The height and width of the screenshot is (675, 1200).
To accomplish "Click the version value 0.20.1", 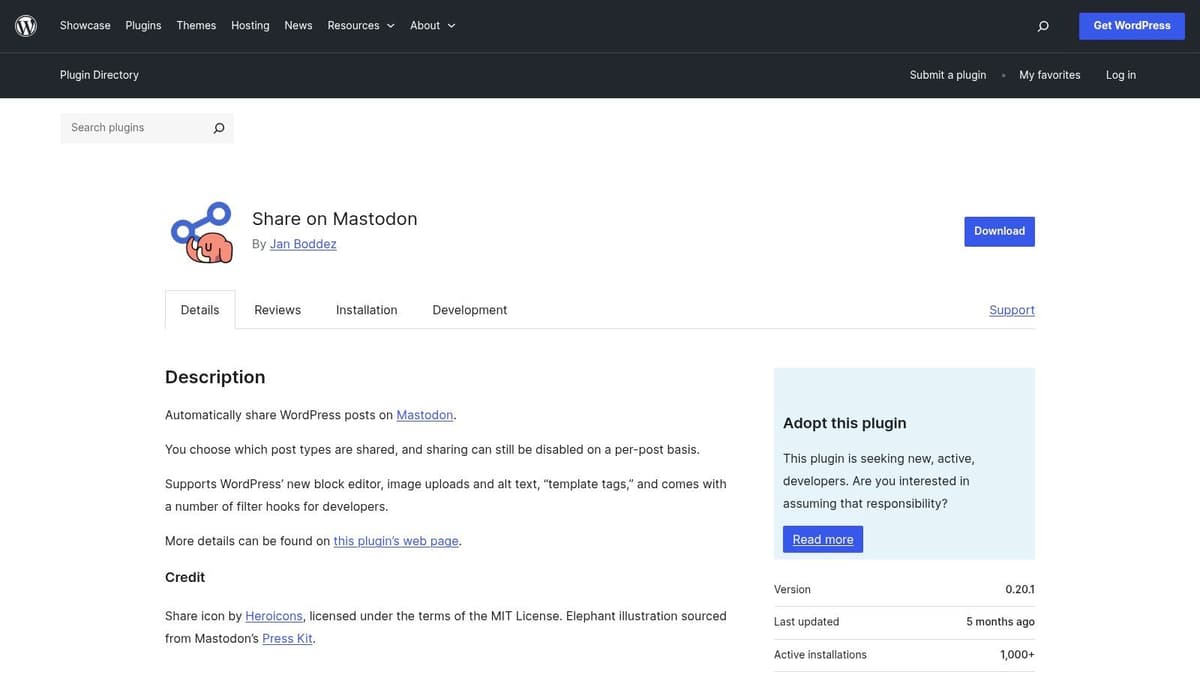I will (1020, 590).
